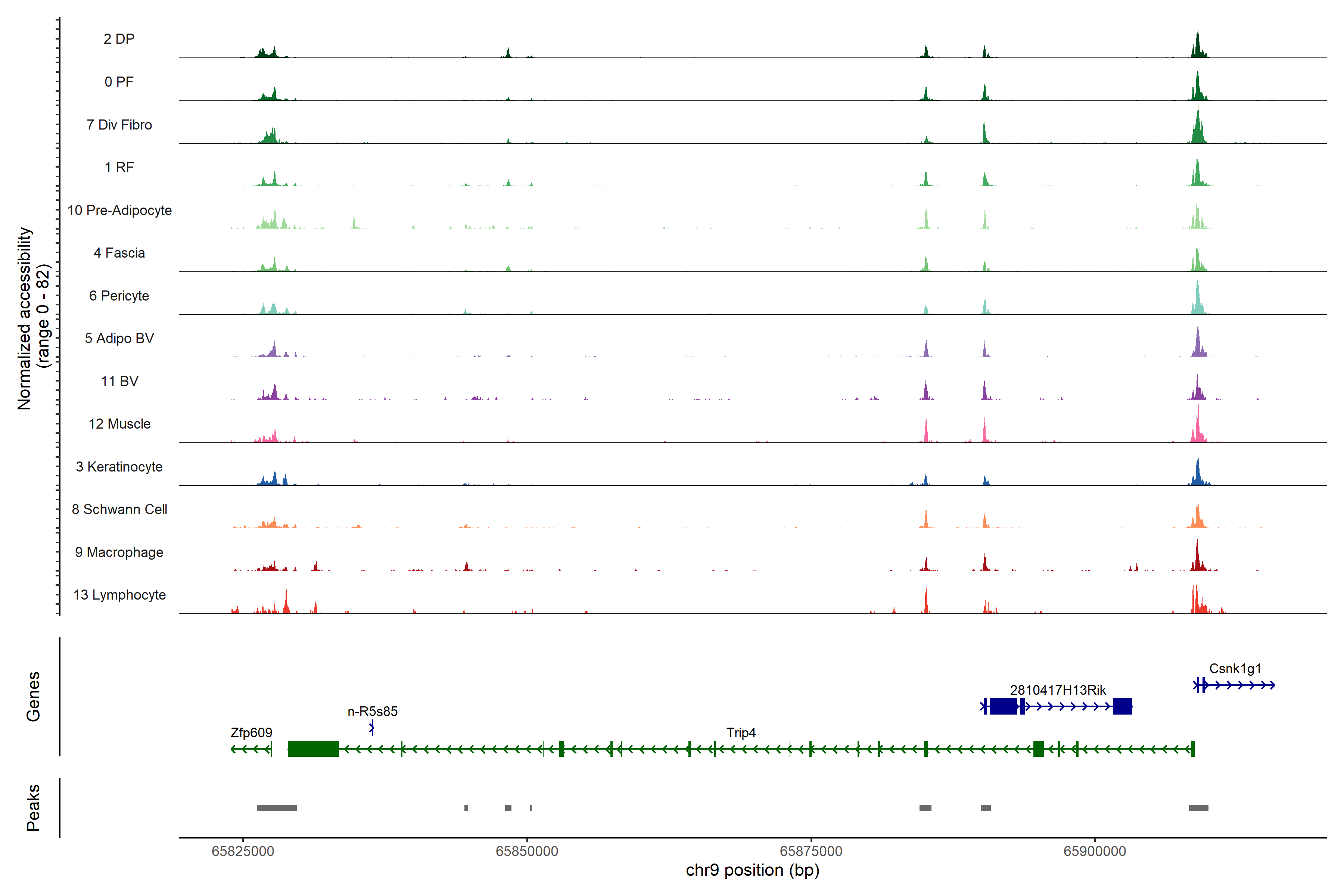
Task: Click the 3 Keratinocyte track label
Action: click(119, 467)
